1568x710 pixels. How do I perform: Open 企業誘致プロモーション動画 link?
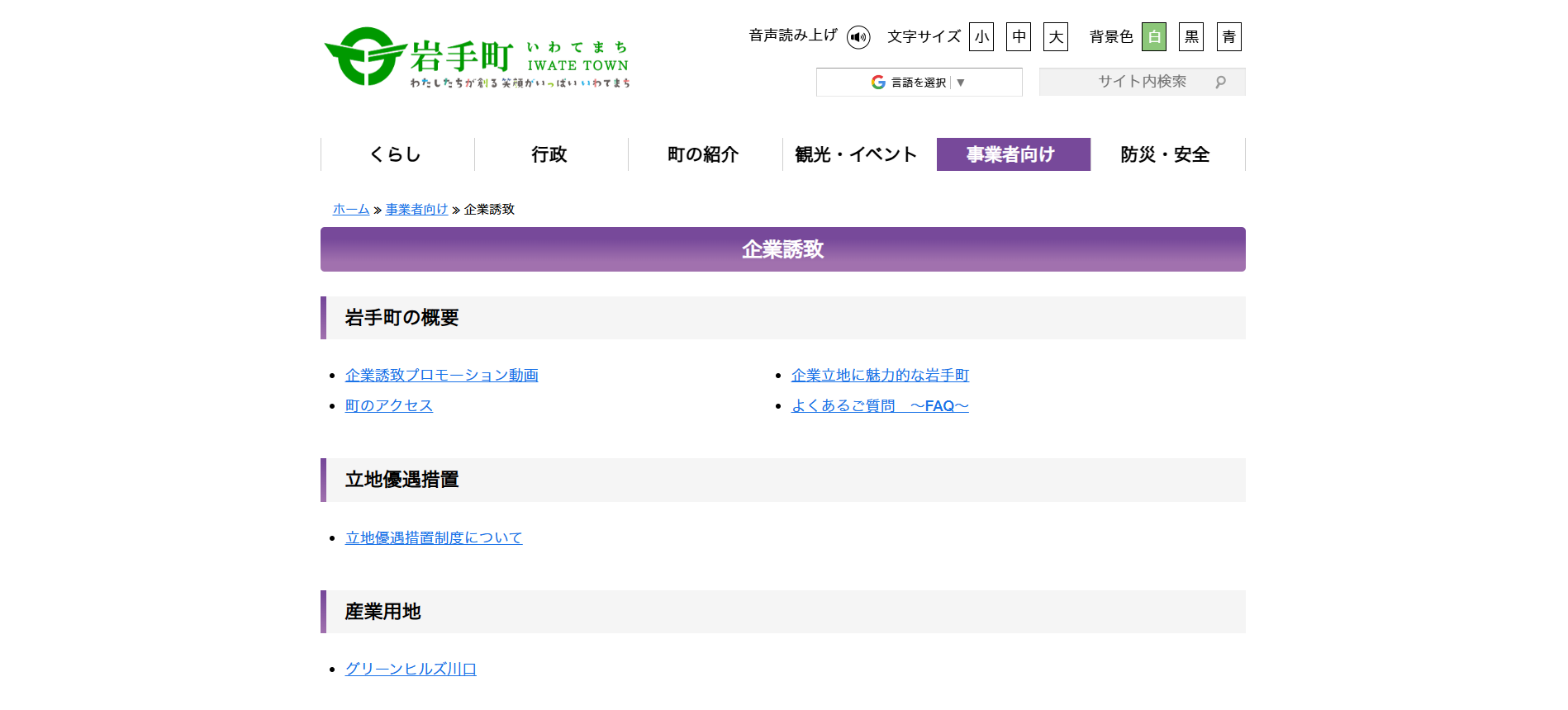click(x=442, y=376)
